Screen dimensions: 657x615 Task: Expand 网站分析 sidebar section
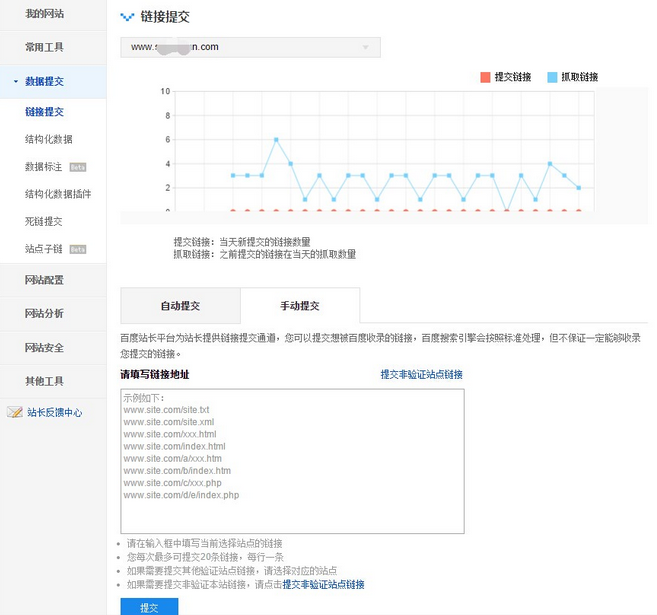click(x=44, y=313)
